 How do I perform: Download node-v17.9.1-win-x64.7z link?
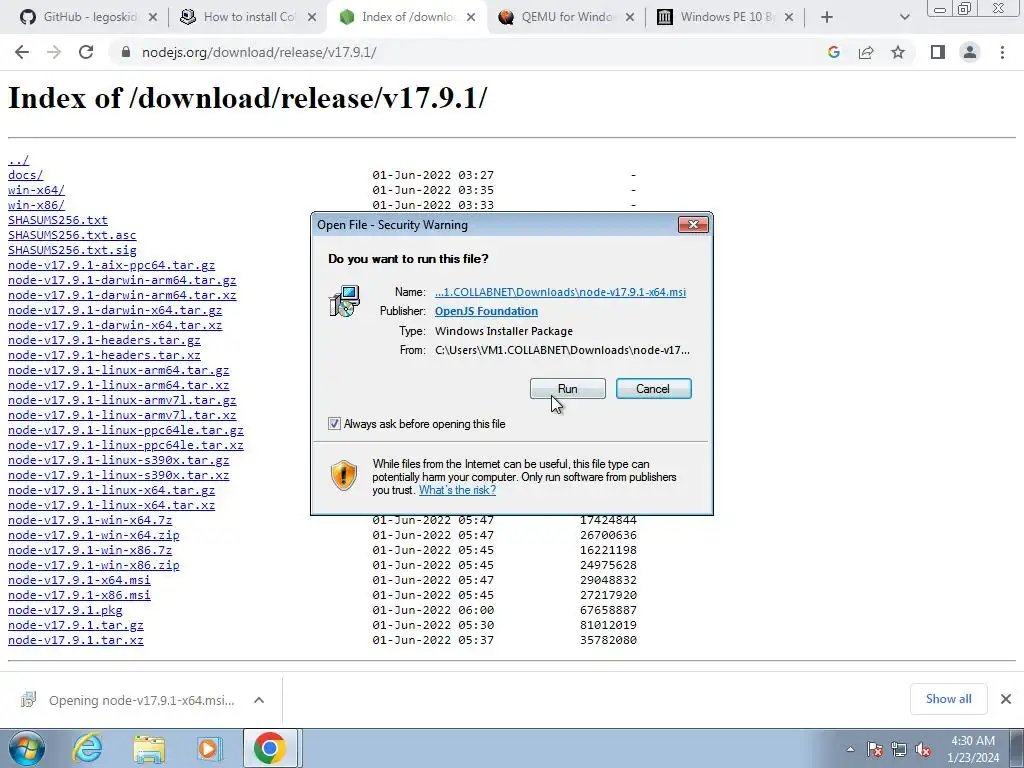coord(90,520)
